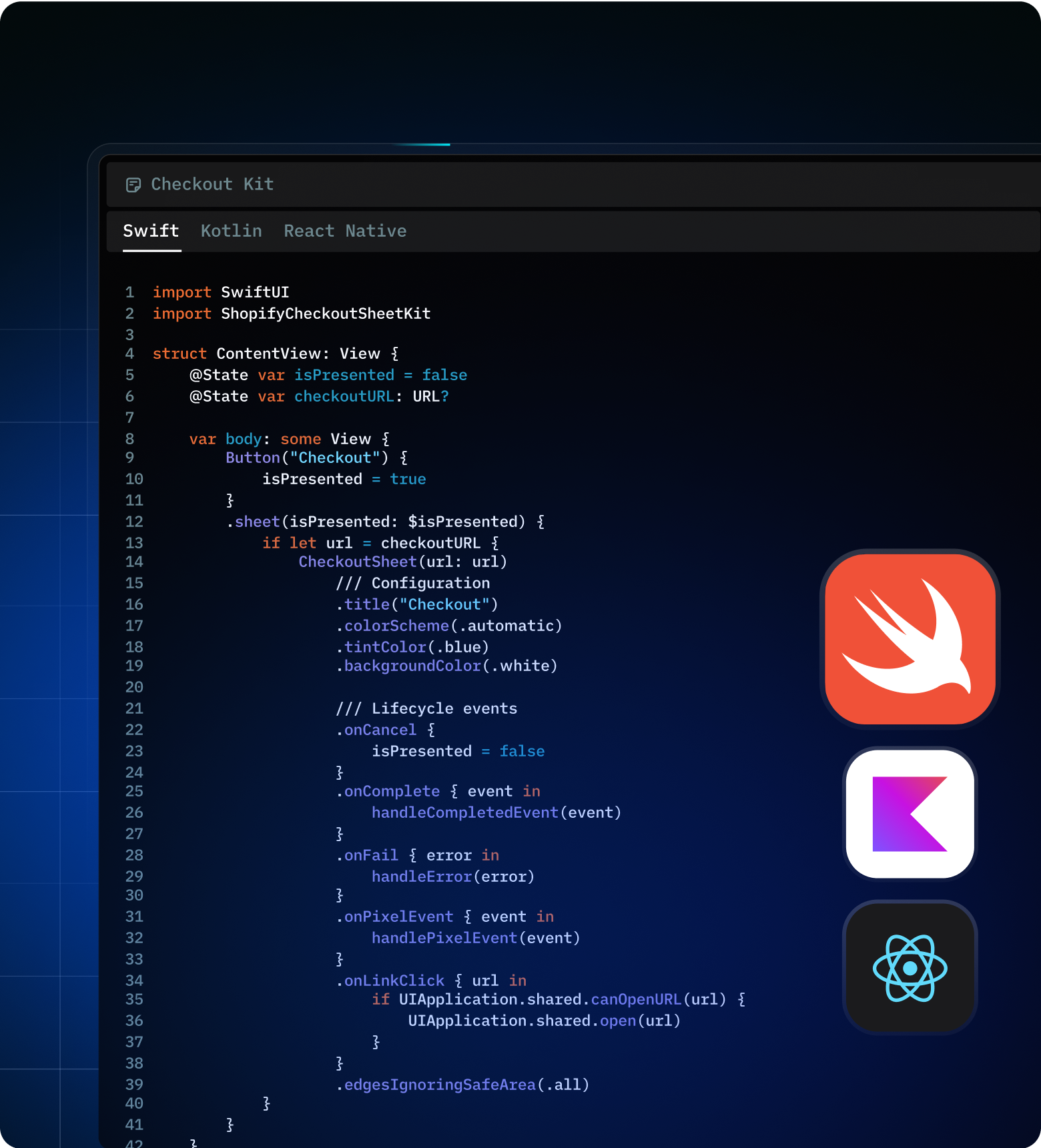Click the "isPresented = true" line
The height and width of the screenshot is (1148, 1041).
[344, 479]
